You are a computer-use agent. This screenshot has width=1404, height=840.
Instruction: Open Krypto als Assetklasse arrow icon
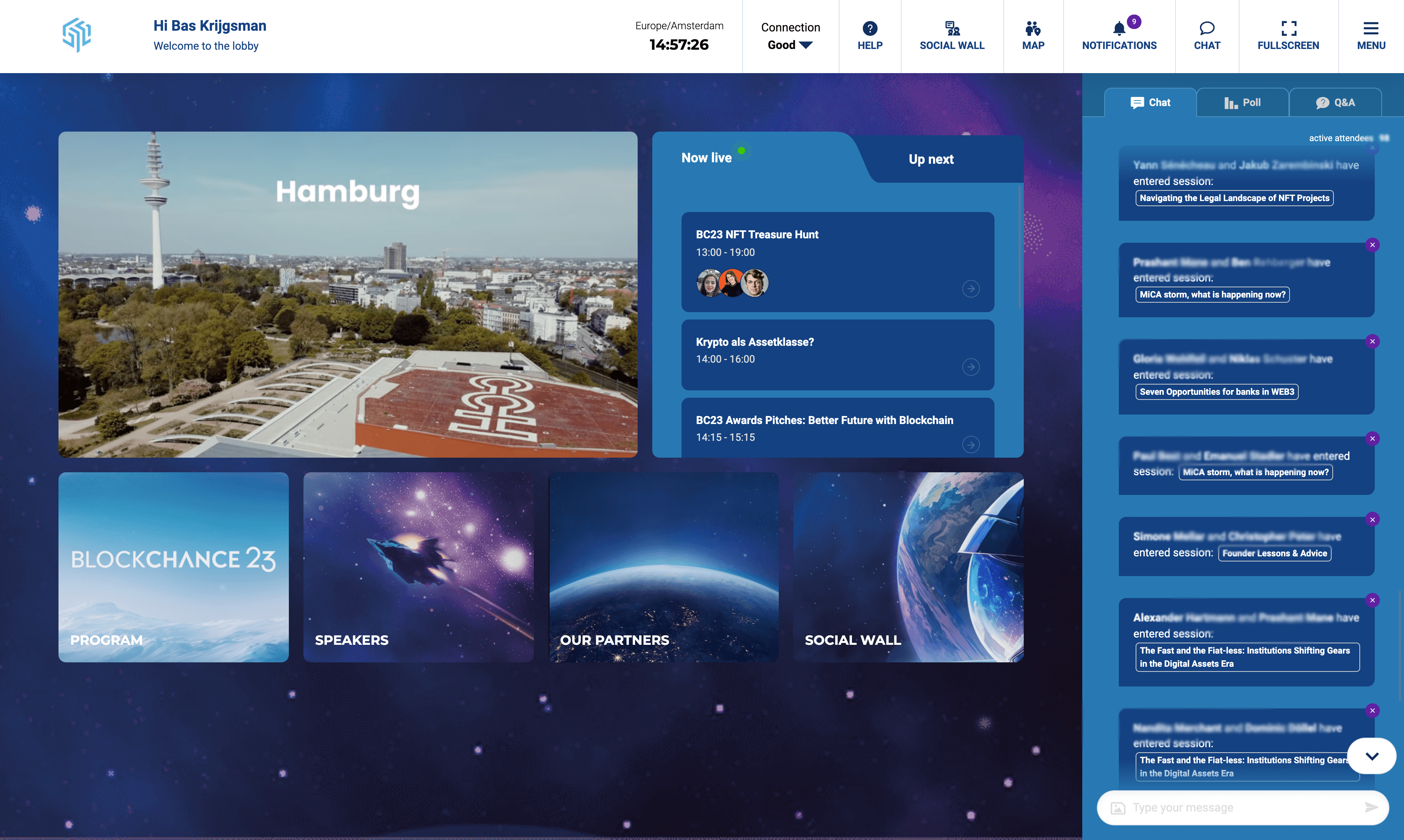[971, 367]
